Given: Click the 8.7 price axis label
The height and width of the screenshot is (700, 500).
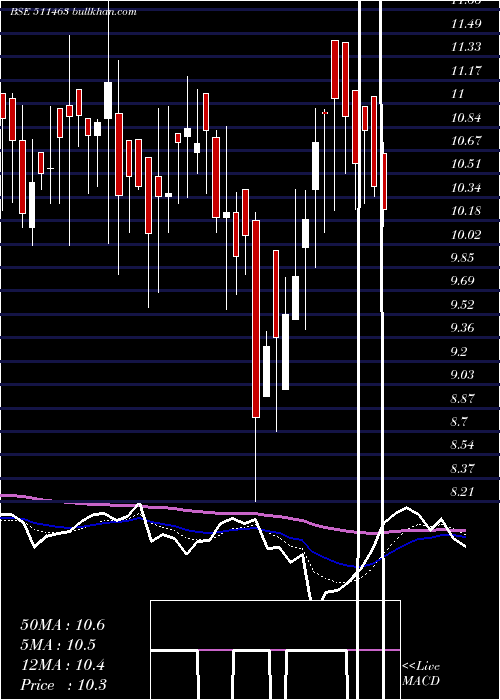Looking at the screenshot, I should point(459,421).
